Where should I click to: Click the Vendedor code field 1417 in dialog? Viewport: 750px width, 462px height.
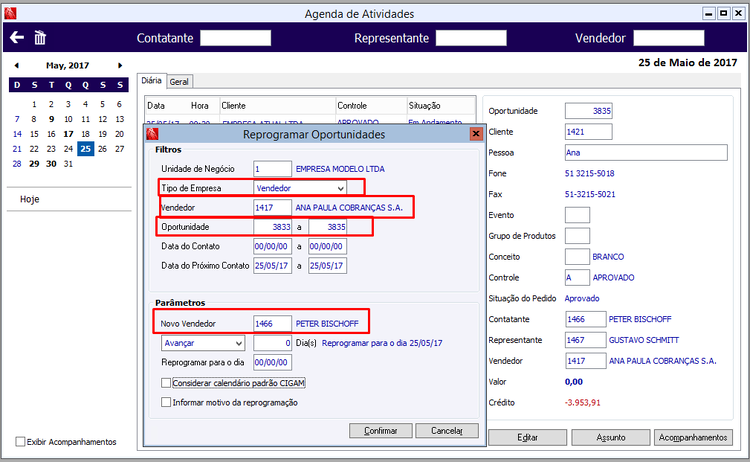click(x=272, y=208)
